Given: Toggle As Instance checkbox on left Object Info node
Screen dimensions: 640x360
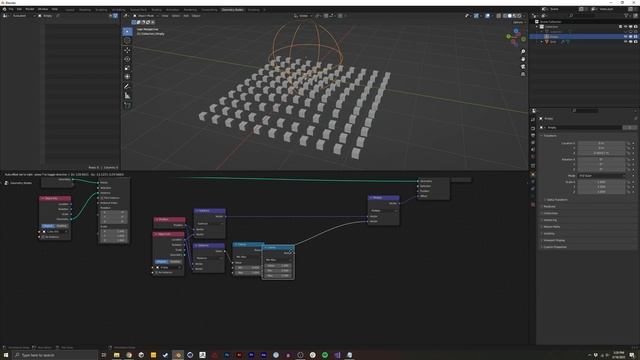Looking at the screenshot, I should [43, 237].
